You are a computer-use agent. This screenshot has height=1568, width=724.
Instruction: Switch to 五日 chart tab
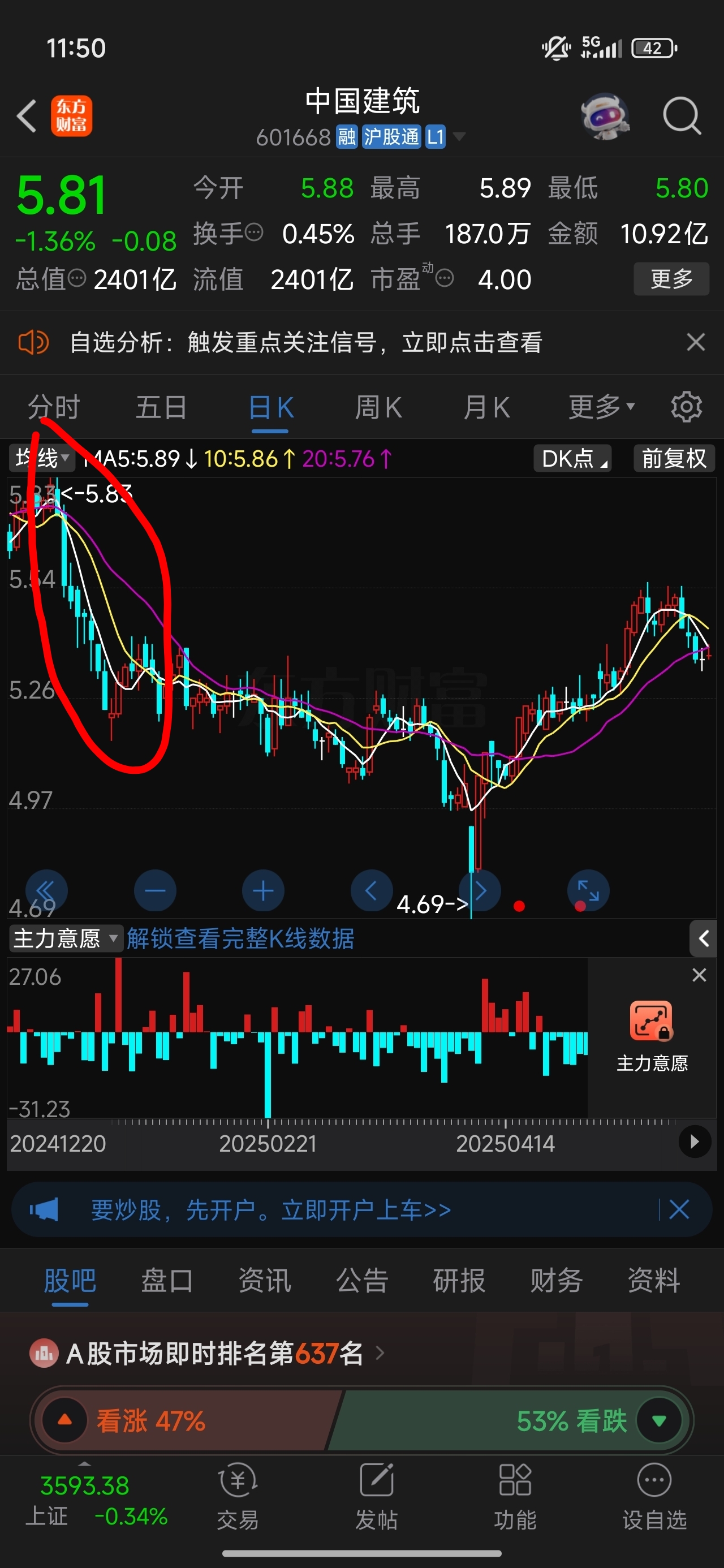point(161,407)
